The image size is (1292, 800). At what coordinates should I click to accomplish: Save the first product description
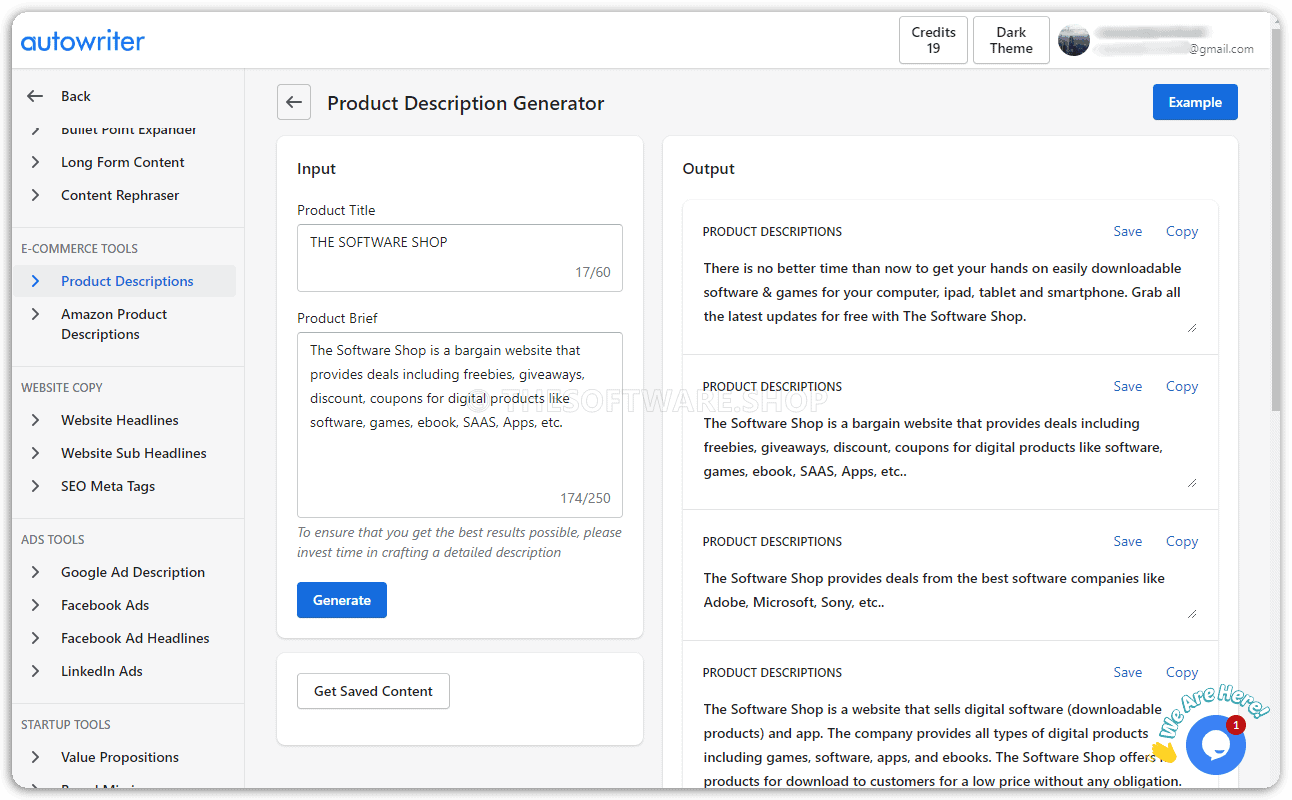click(1128, 231)
